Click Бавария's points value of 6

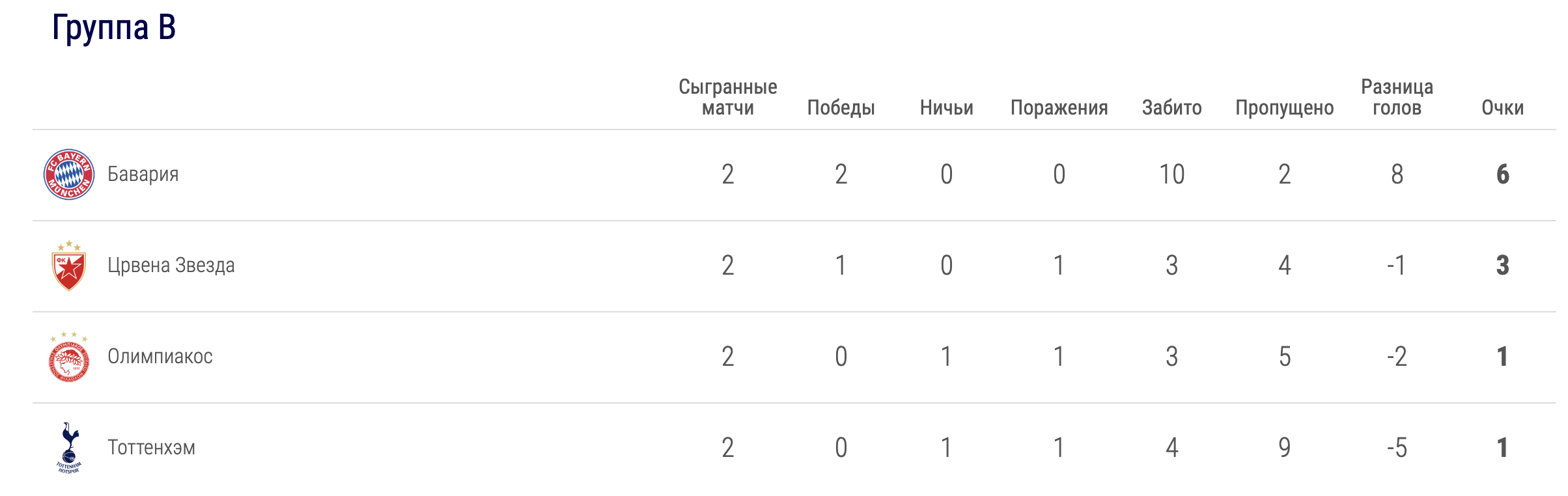coord(1502,174)
